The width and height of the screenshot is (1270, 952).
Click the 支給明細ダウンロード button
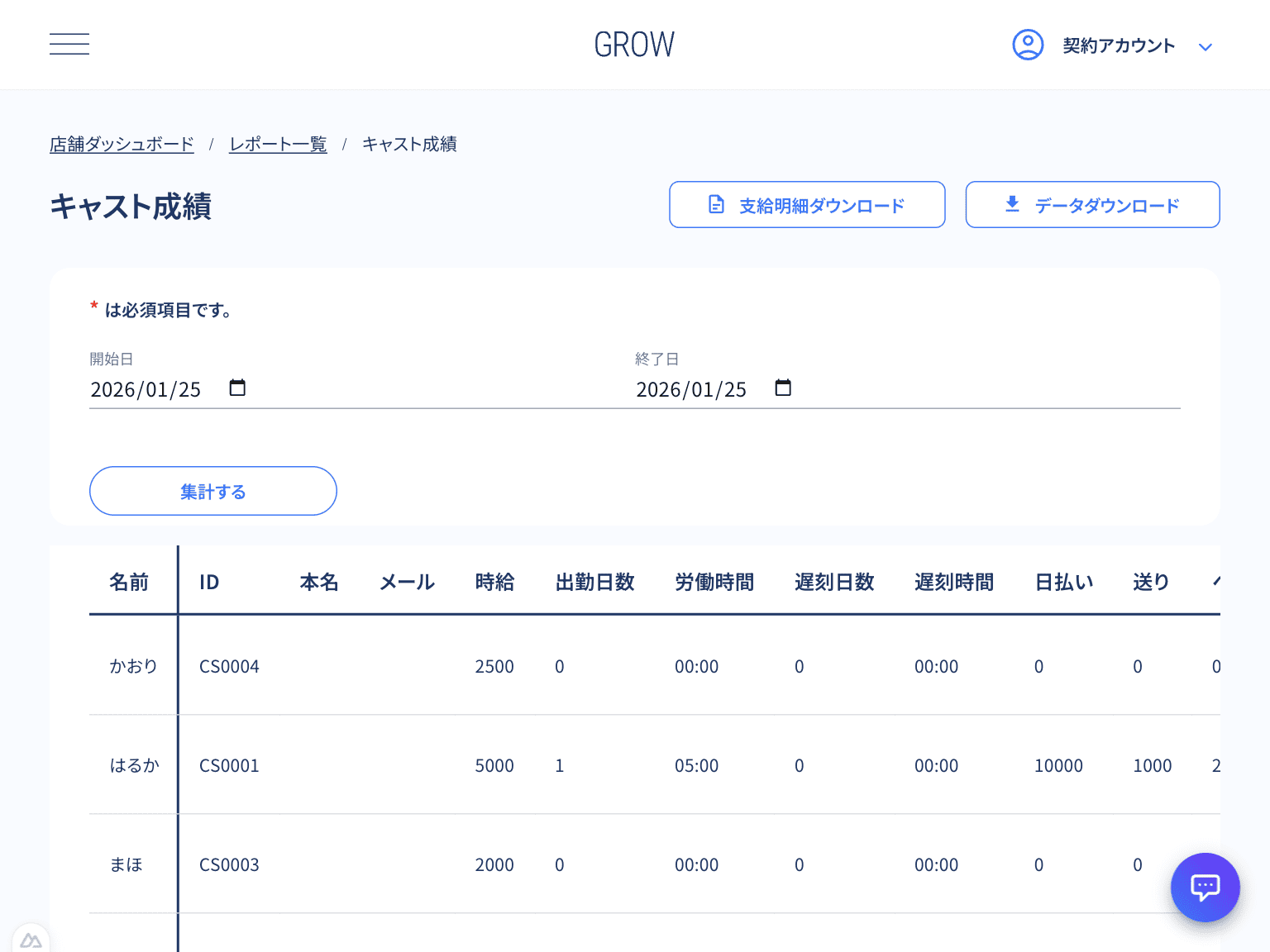pyautogui.click(x=807, y=204)
